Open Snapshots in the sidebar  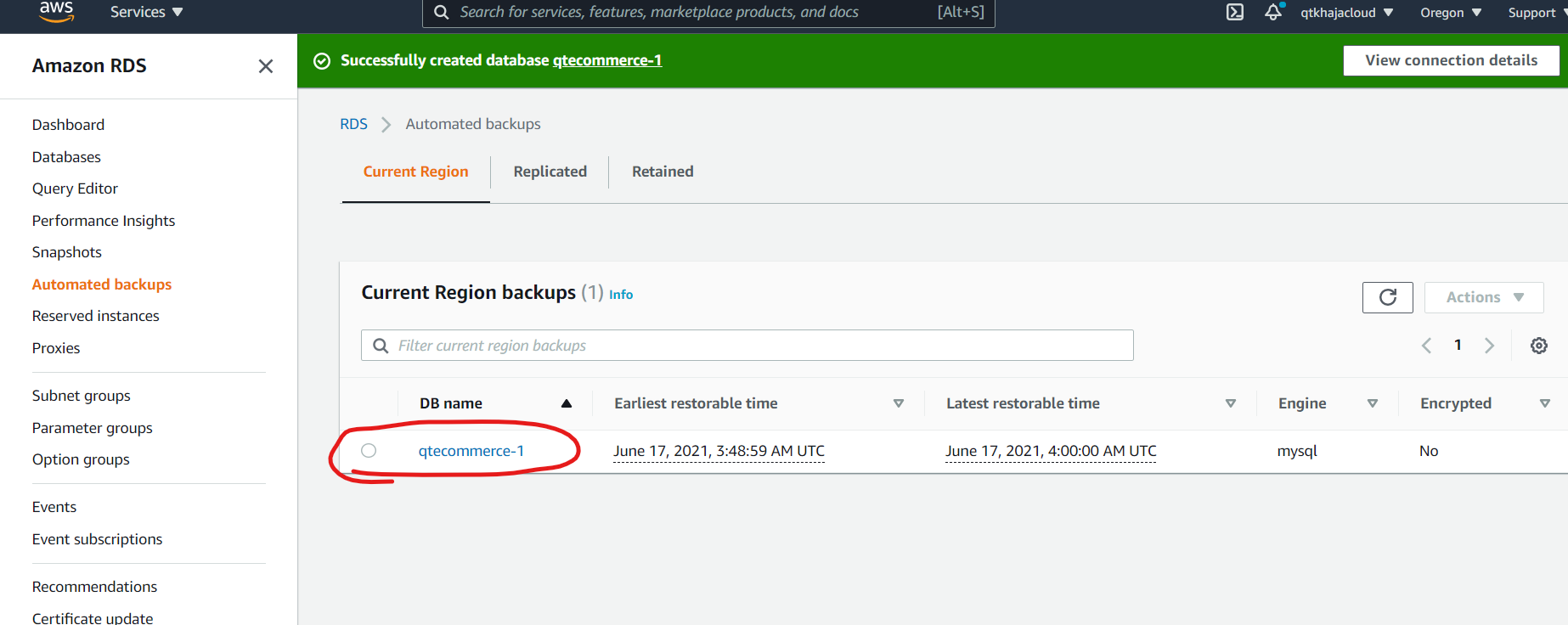pos(67,252)
